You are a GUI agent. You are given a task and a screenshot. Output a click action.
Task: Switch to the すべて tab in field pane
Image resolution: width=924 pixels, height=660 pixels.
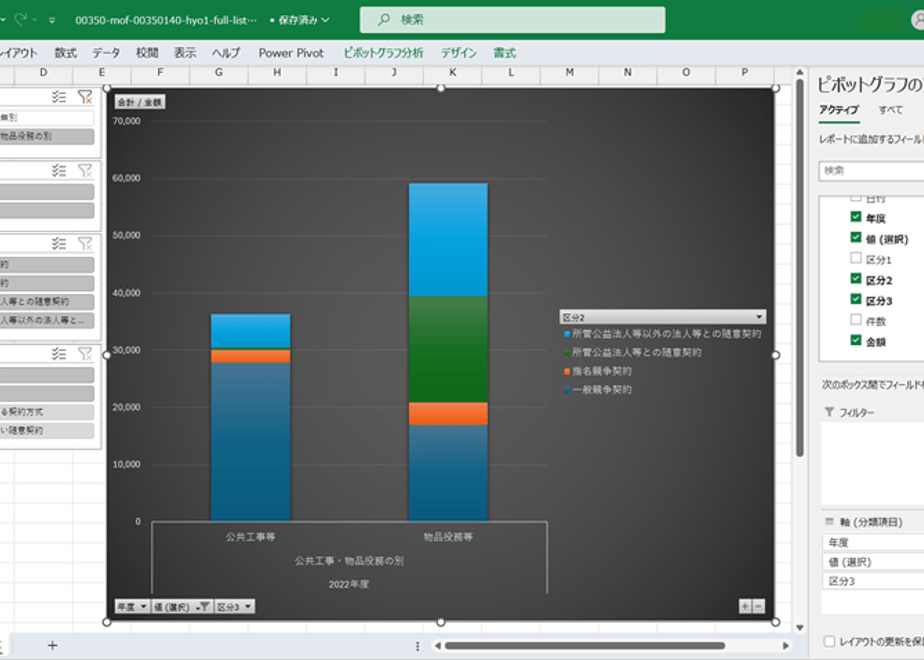(890, 110)
